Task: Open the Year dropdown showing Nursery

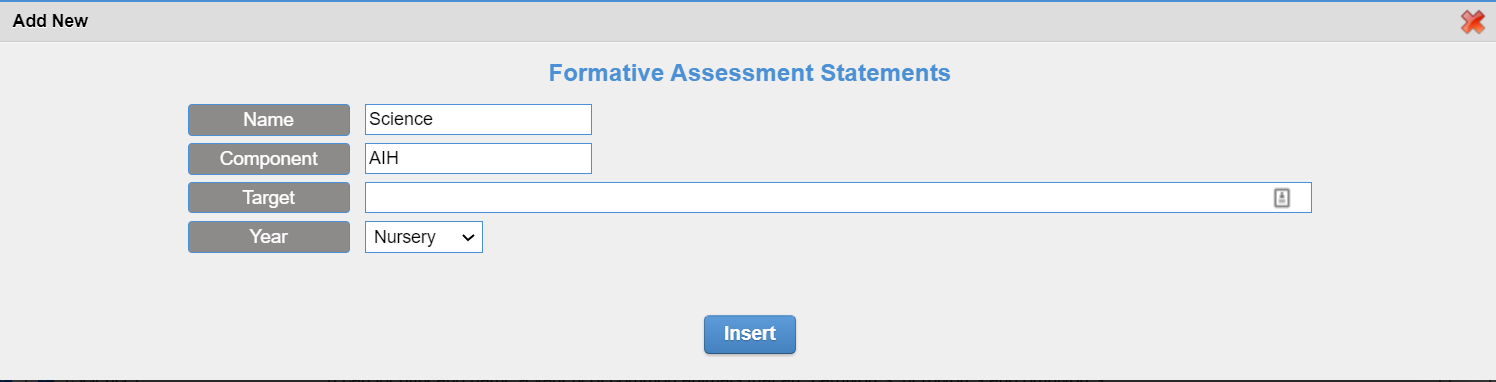Action: tap(424, 237)
